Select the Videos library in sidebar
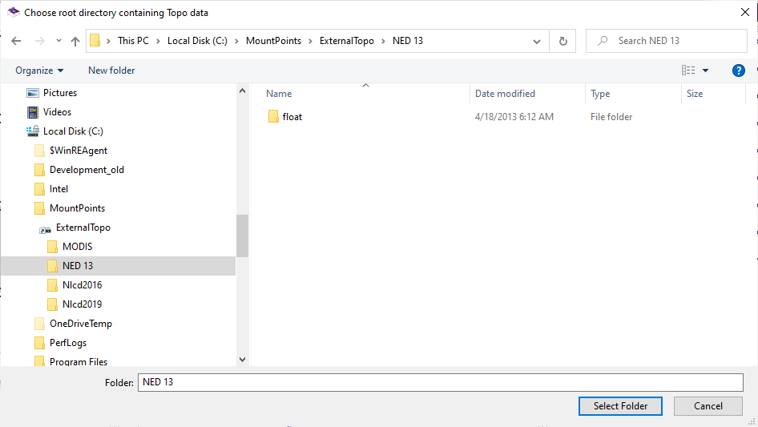The width and height of the screenshot is (758, 427). pyautogui.click(x=57, y=112)
